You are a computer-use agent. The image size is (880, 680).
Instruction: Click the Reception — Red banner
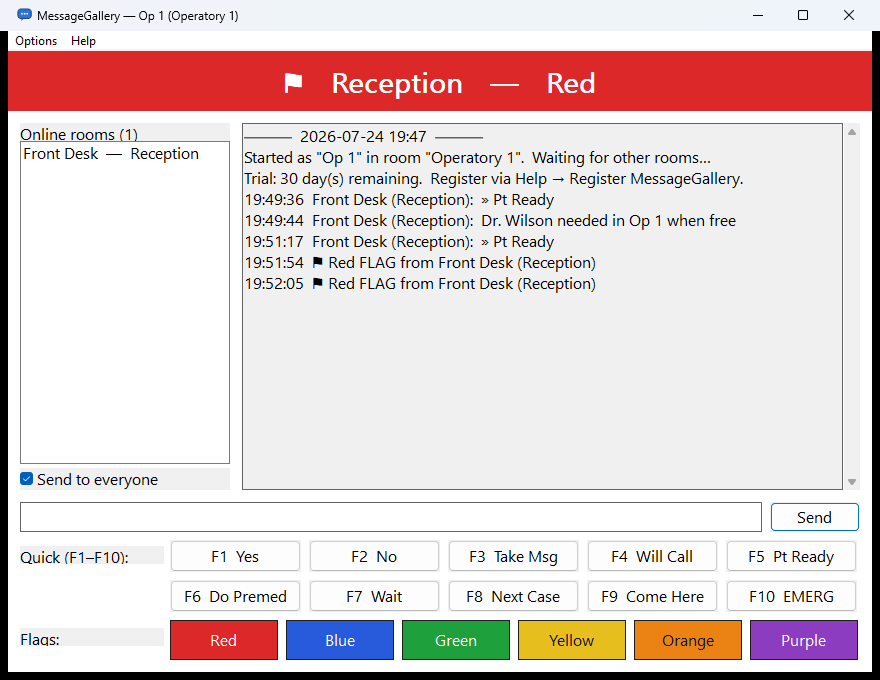coord(440,81)
